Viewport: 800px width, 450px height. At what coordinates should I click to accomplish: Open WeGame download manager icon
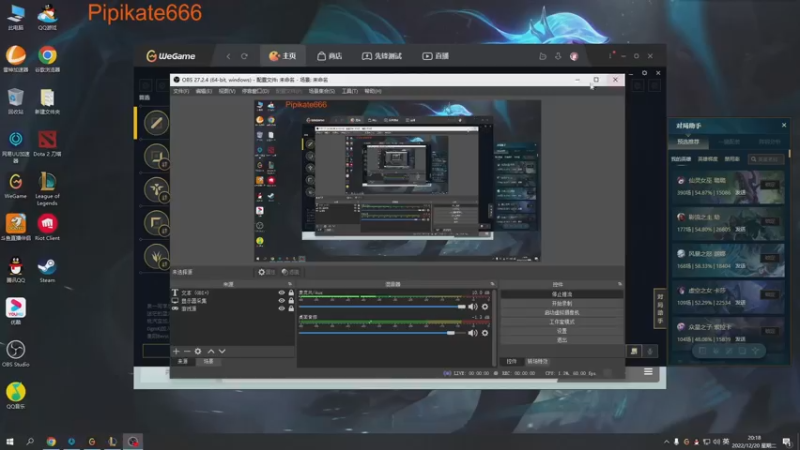click(558, 56)
